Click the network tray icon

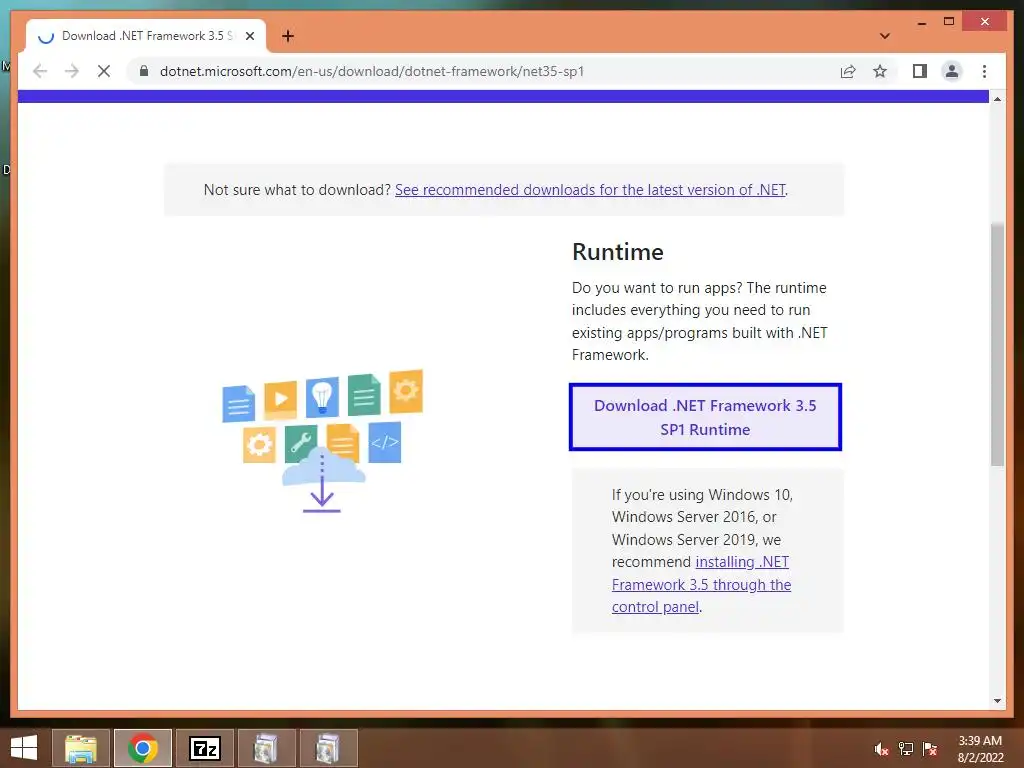click(906, 749)
